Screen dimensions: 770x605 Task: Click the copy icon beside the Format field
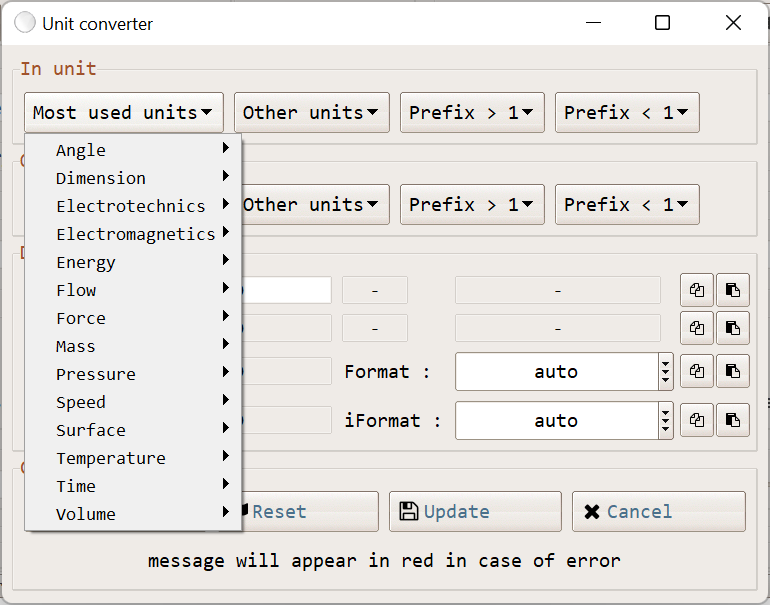[697, 371]
